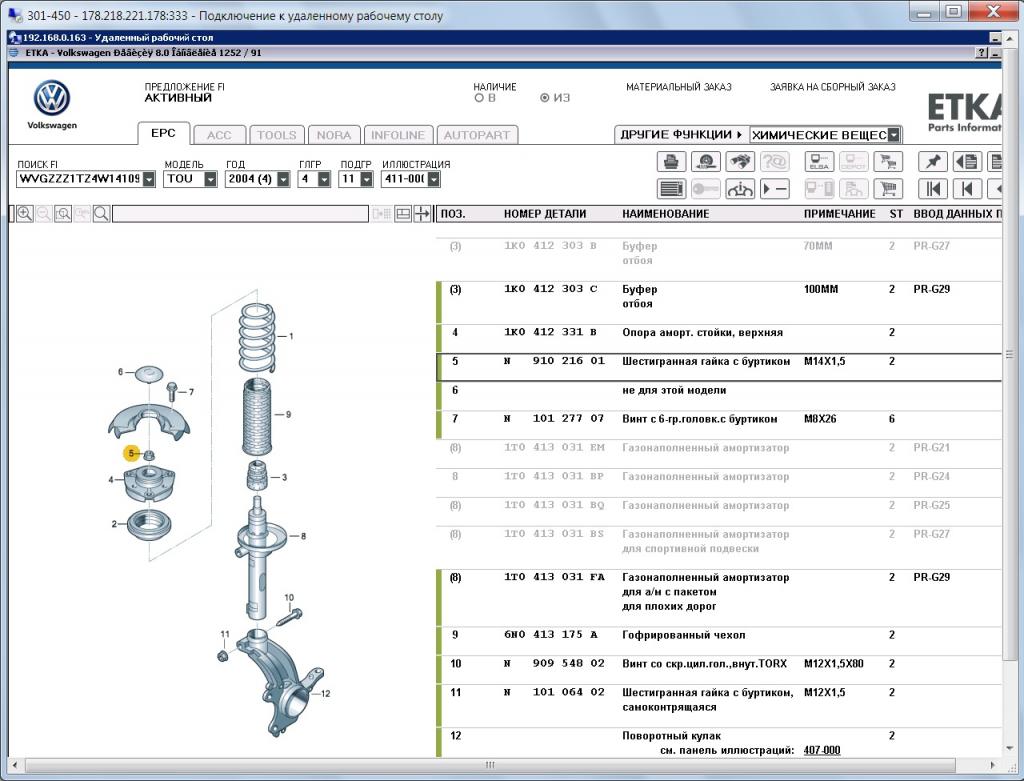Click ЗАЯВКА НА СБОРНЫЙ ЗАКАЗ label
Screen dimensions: 1024x781
coord(833,87)
